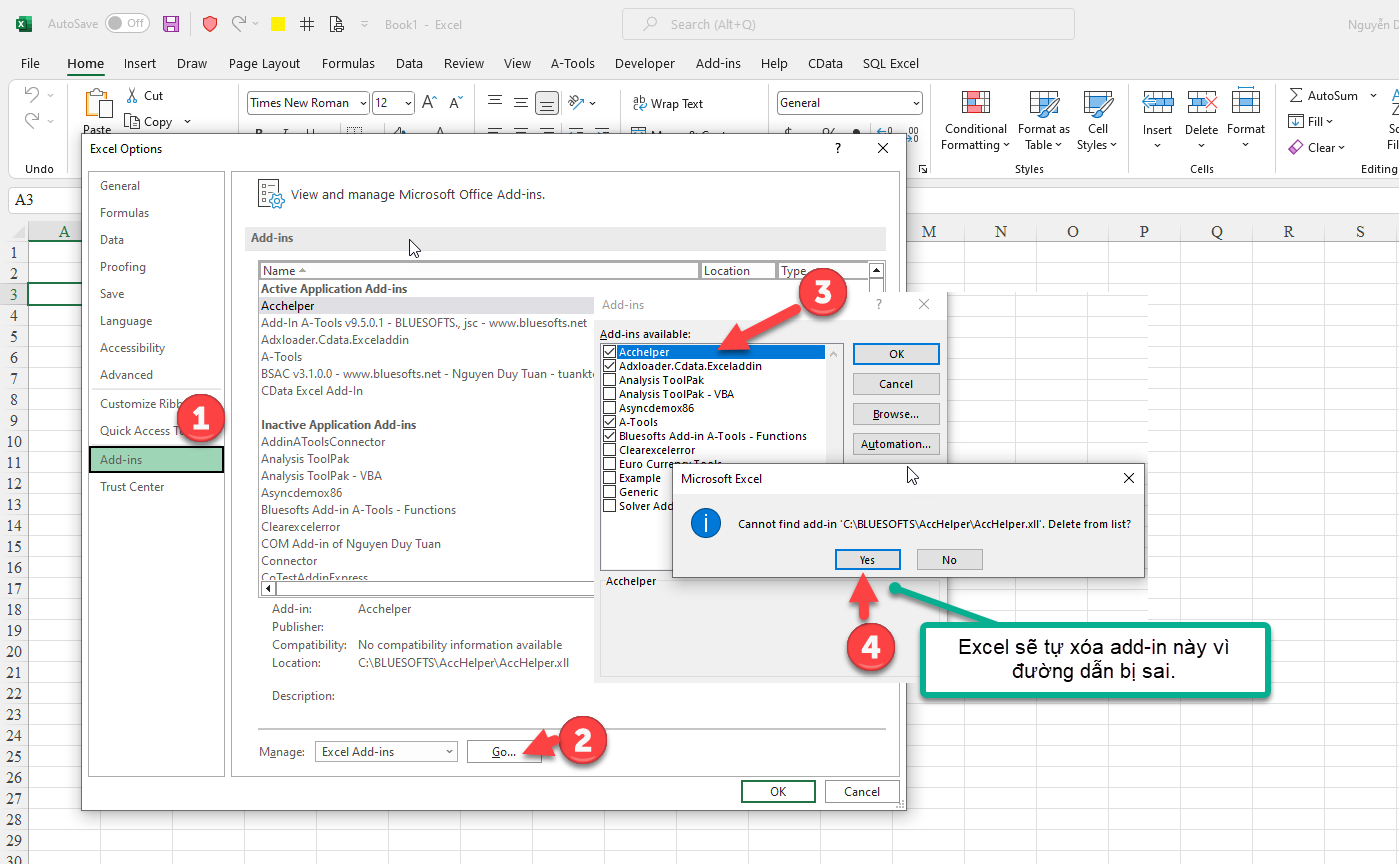Click the Clear eraser icon
This screenshot has height=864, width=1399.
tap(1296, 147)
